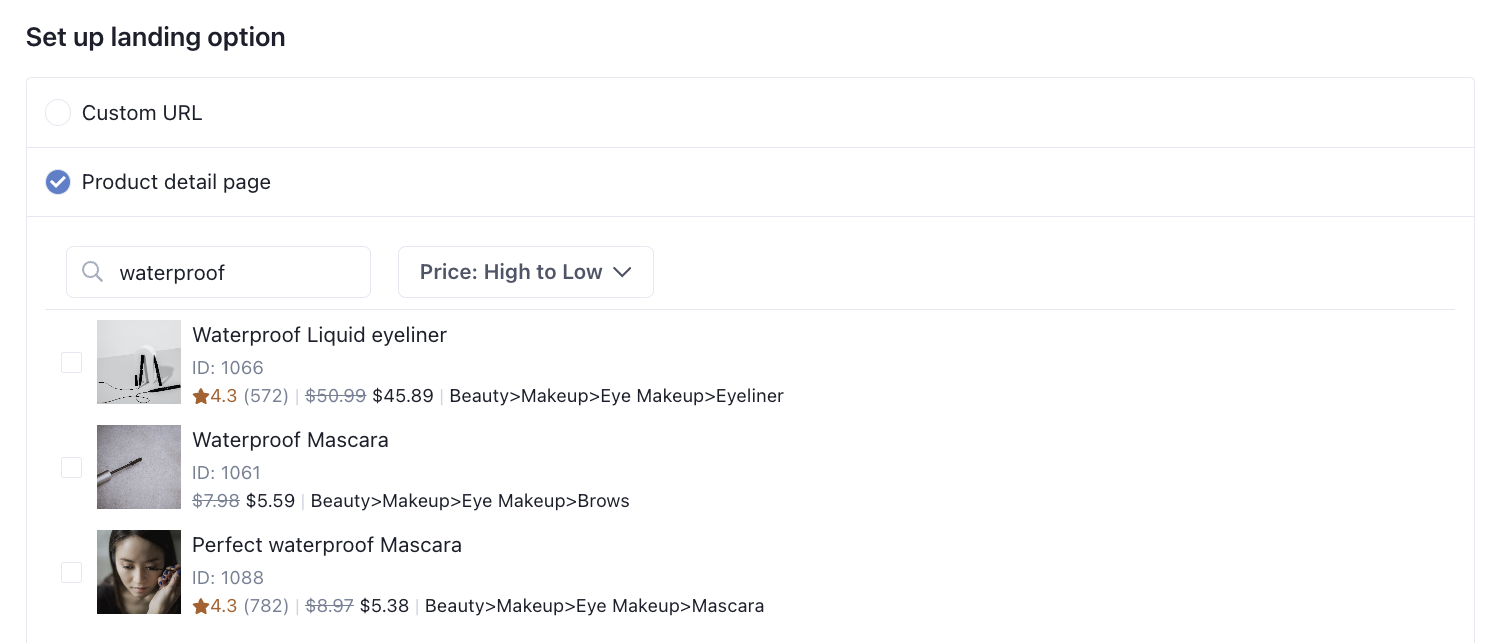
Task: Click the '$45.89' price
Action: [403, 396]
